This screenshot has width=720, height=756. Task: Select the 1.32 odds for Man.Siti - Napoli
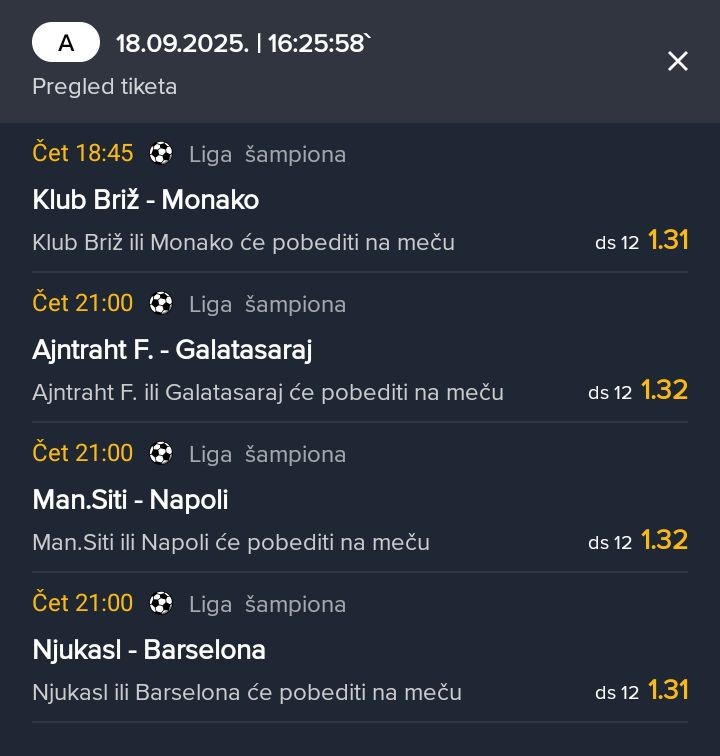664,540
